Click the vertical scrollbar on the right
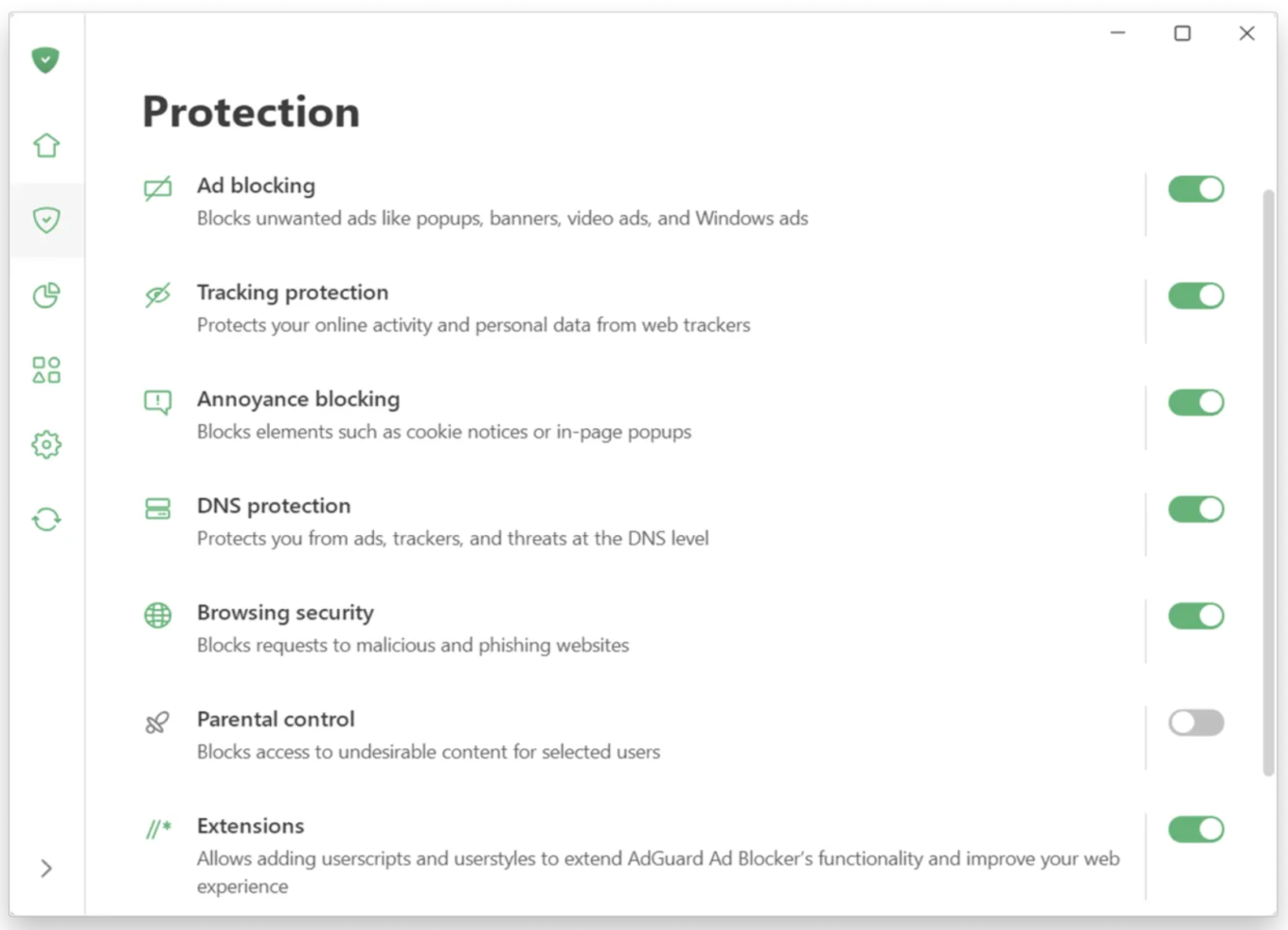1288x930 pixels. pos(1269,483)
